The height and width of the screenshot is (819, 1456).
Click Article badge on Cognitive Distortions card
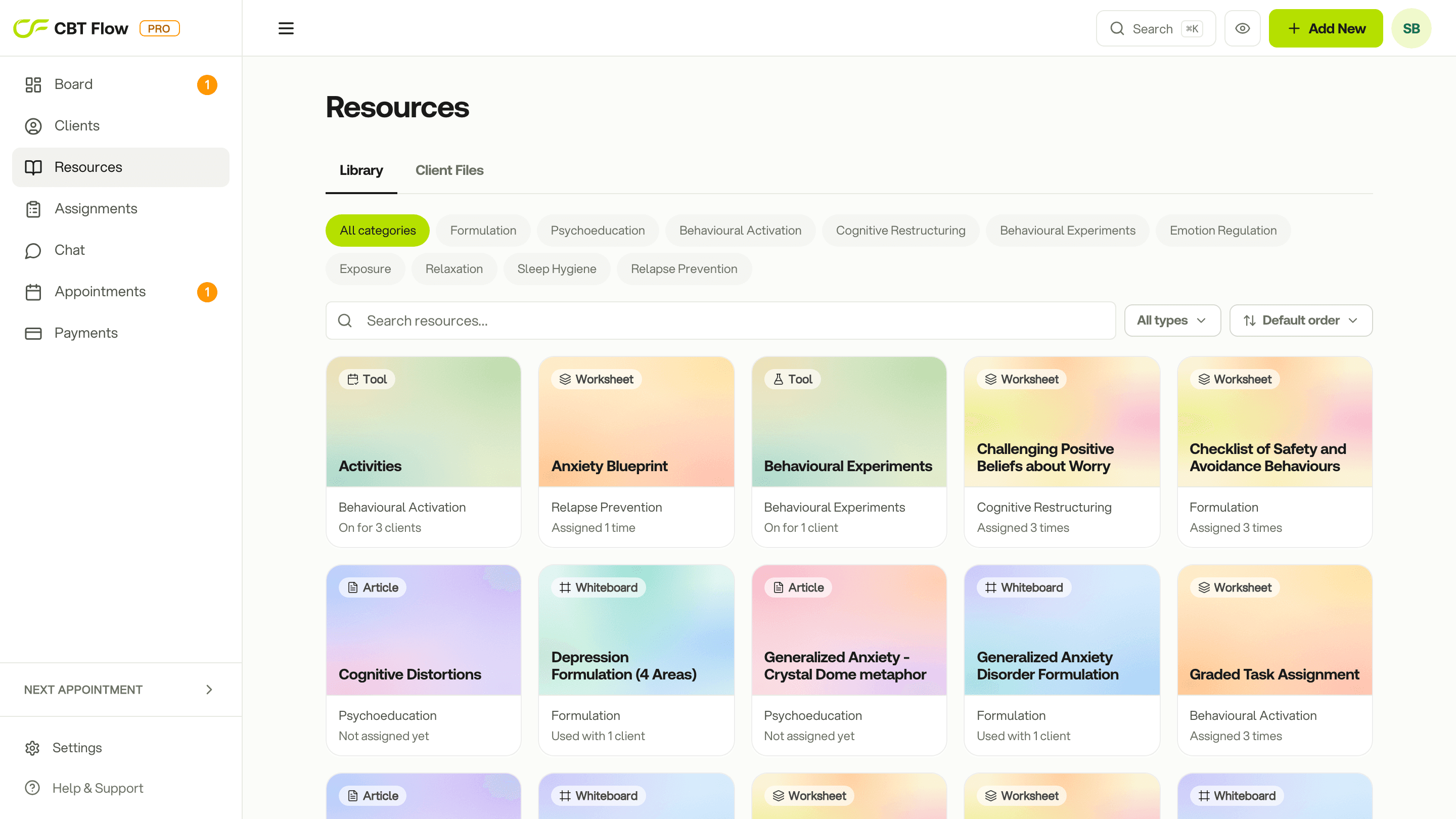point(373,587)
